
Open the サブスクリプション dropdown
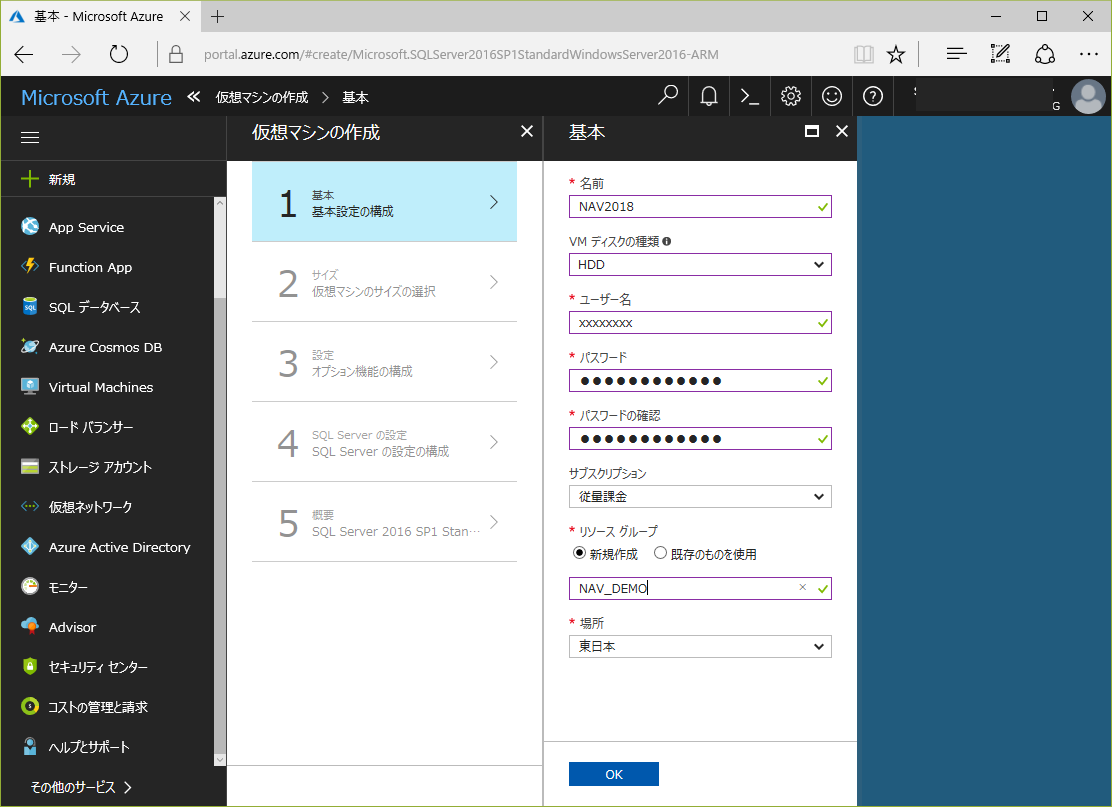[x=700, y=496]
